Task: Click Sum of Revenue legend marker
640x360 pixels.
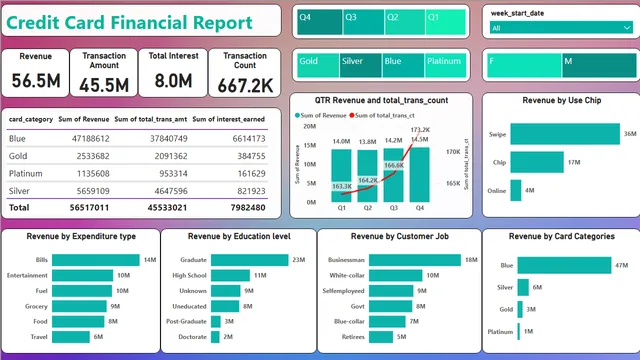Action: [x=297, y=116]
